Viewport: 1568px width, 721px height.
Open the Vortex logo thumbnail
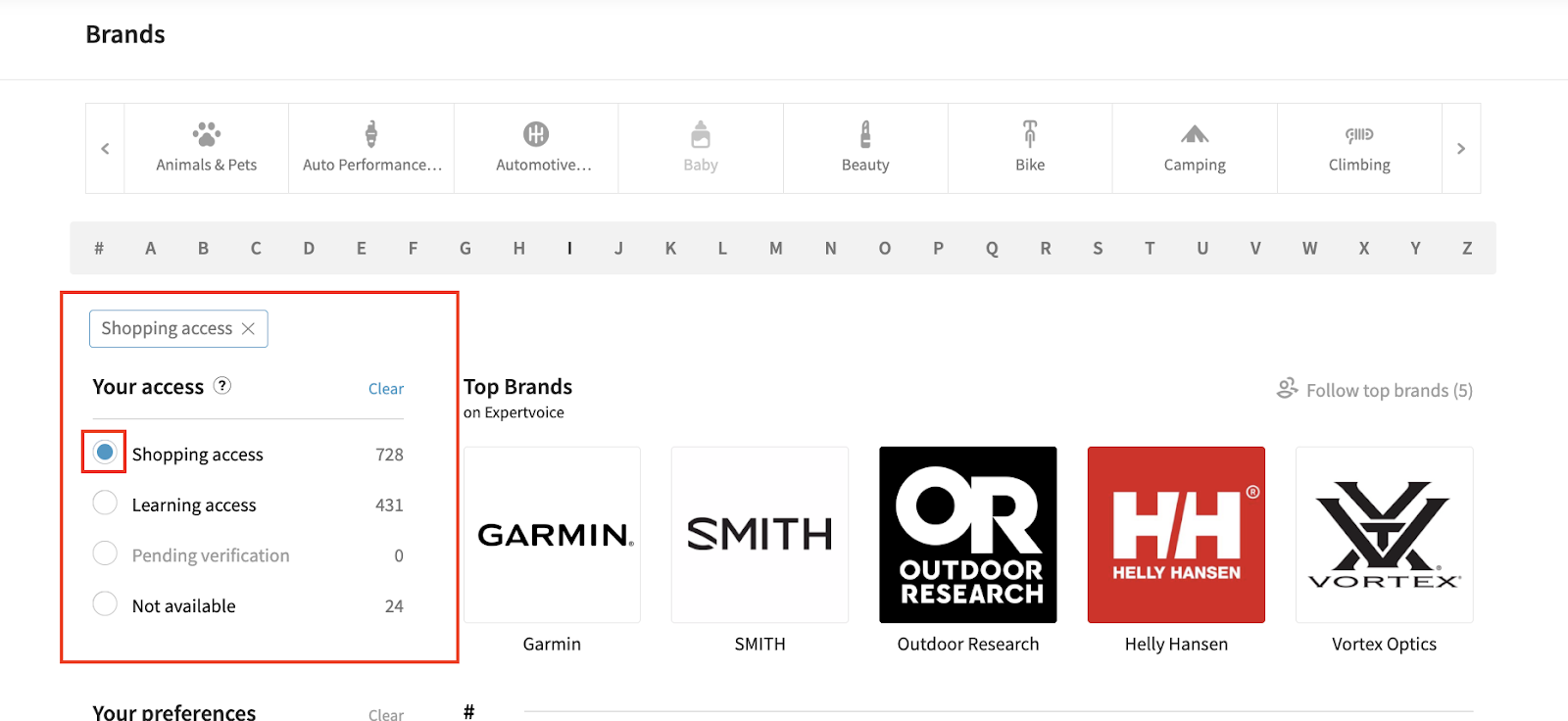[1384, 535]
